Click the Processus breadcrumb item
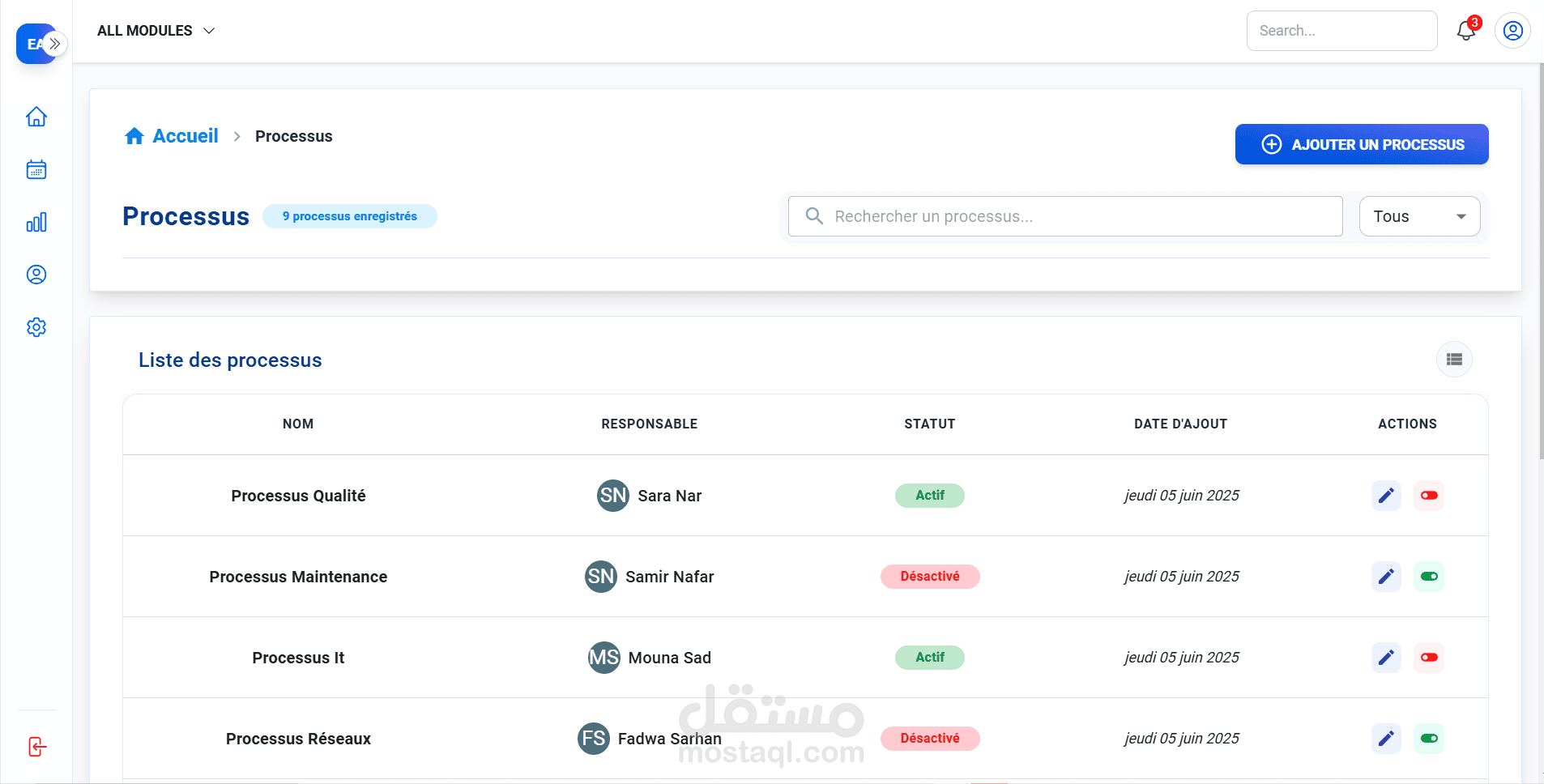The height and width of the screenshot is (784, 1544). pyautogui.click(x=293, y=136)
